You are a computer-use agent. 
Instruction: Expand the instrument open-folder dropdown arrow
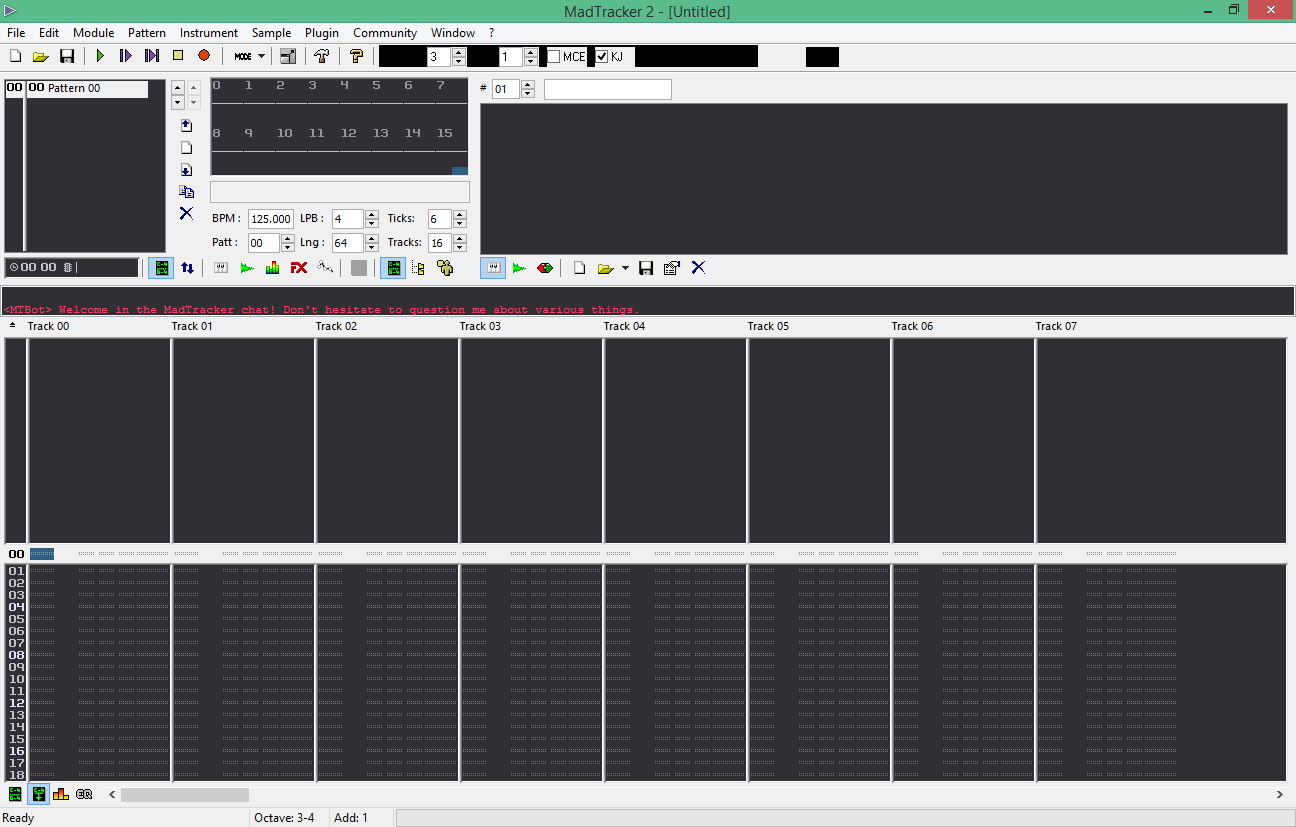click(625, 268)
